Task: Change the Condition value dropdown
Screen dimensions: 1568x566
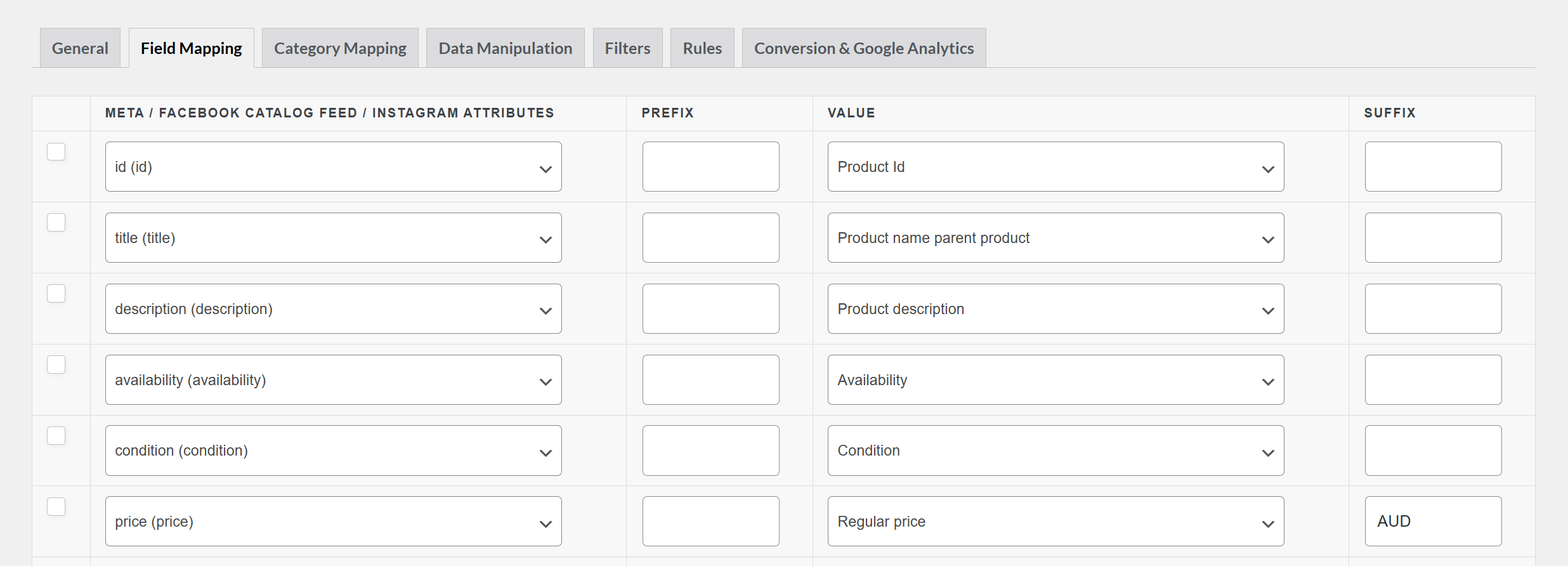Action: coord(1055,451)
